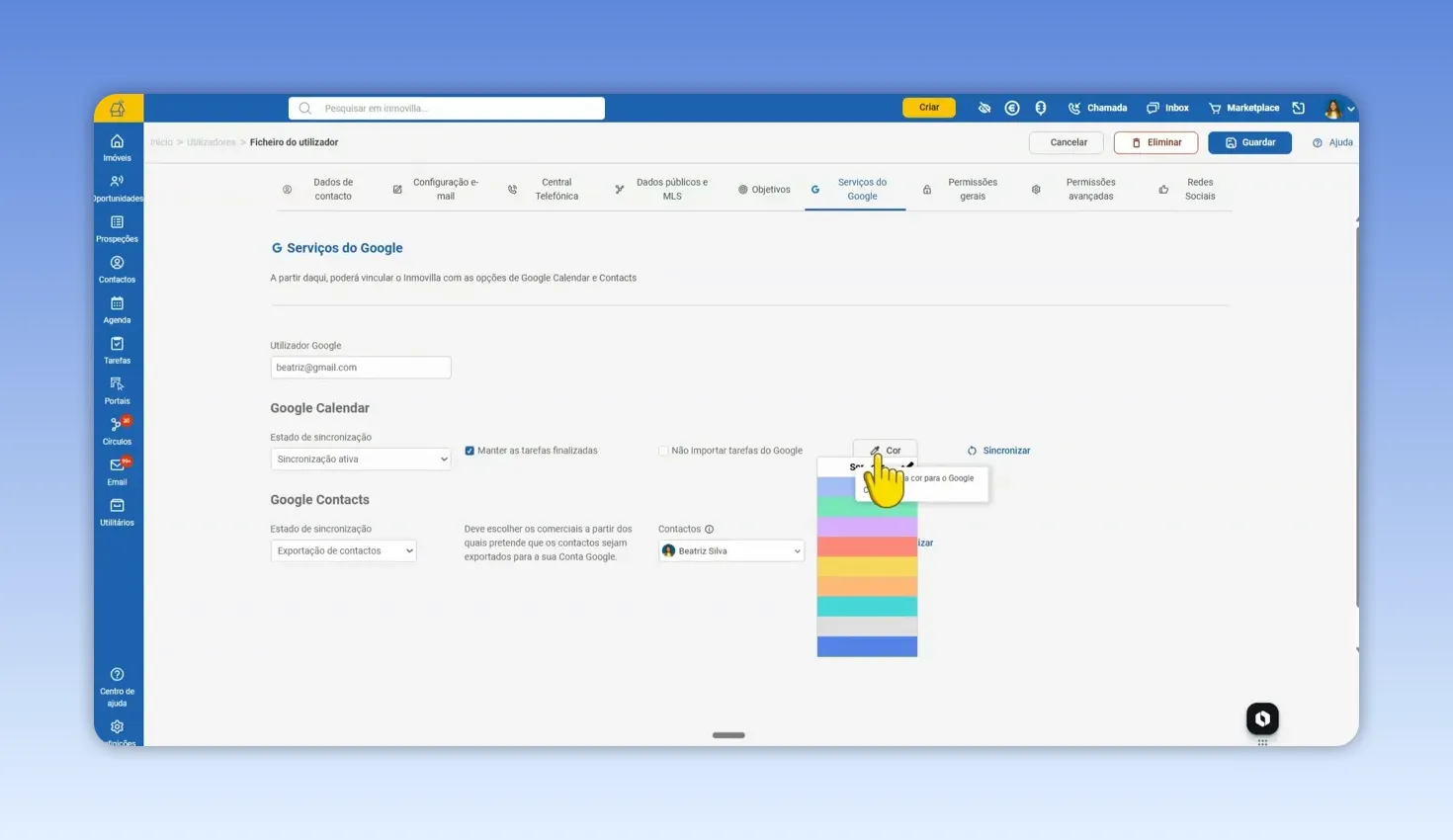Switch to Configuração e-mail tab
This screenshot has width=1453, height=840.
tap(437, 189)
